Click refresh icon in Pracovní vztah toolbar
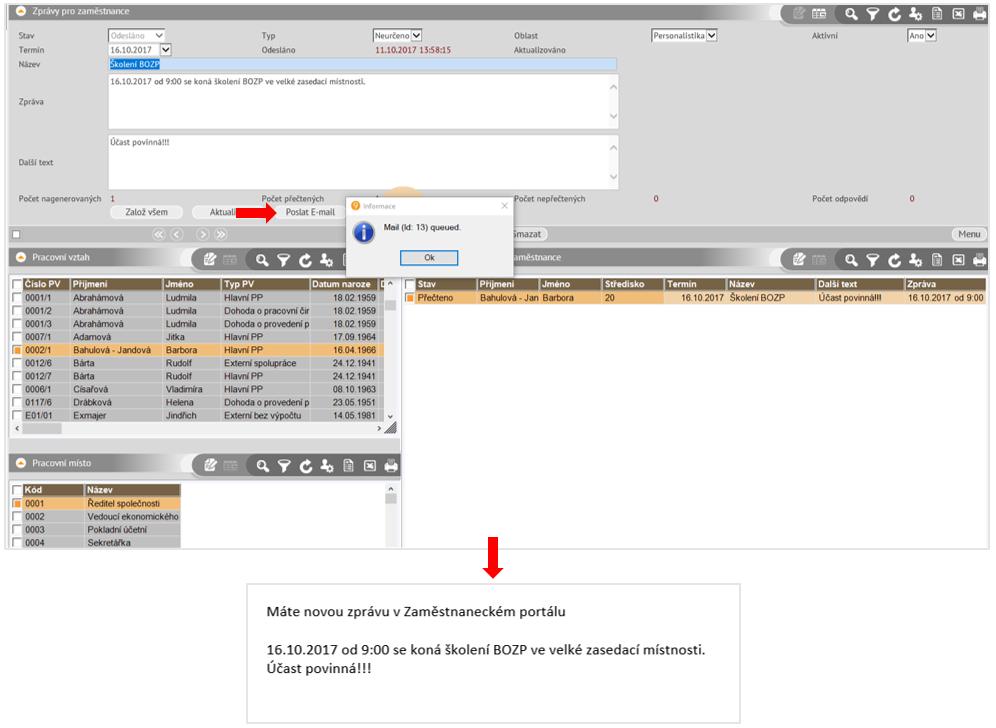 [x=306, y=260]
